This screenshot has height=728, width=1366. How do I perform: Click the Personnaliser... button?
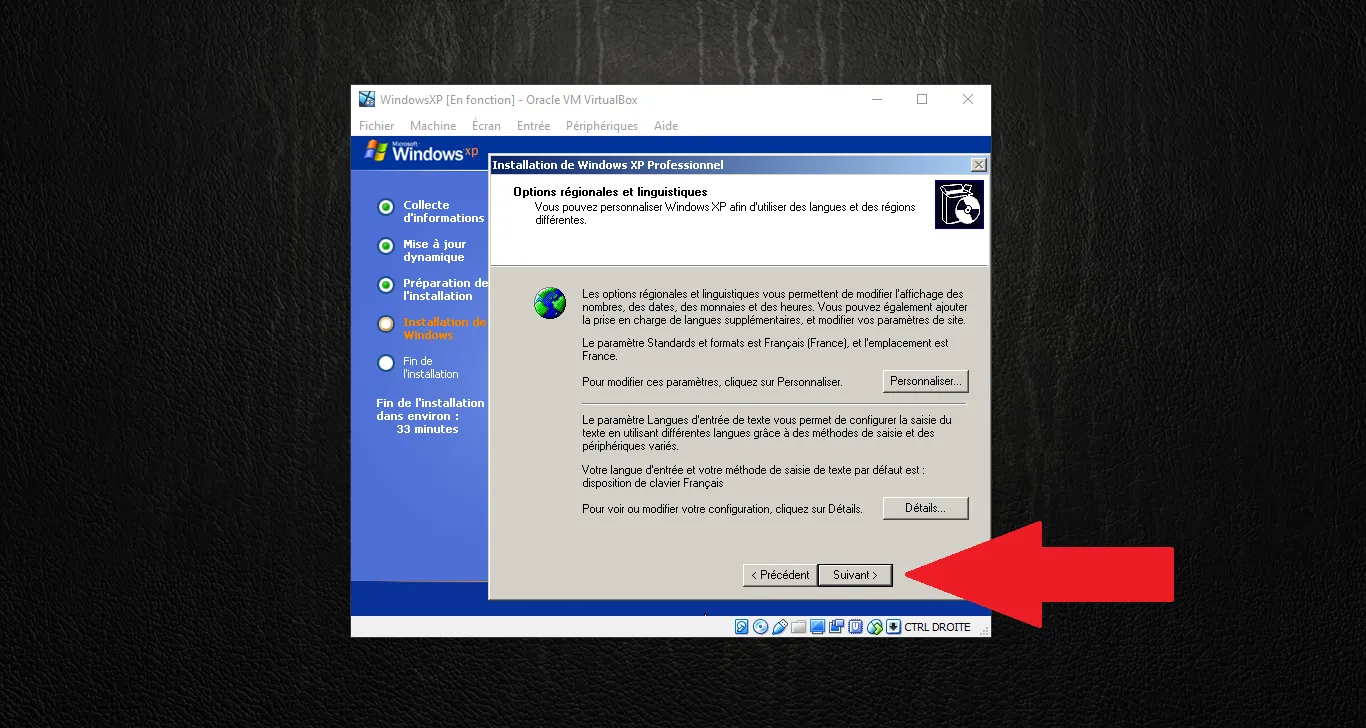925,381
